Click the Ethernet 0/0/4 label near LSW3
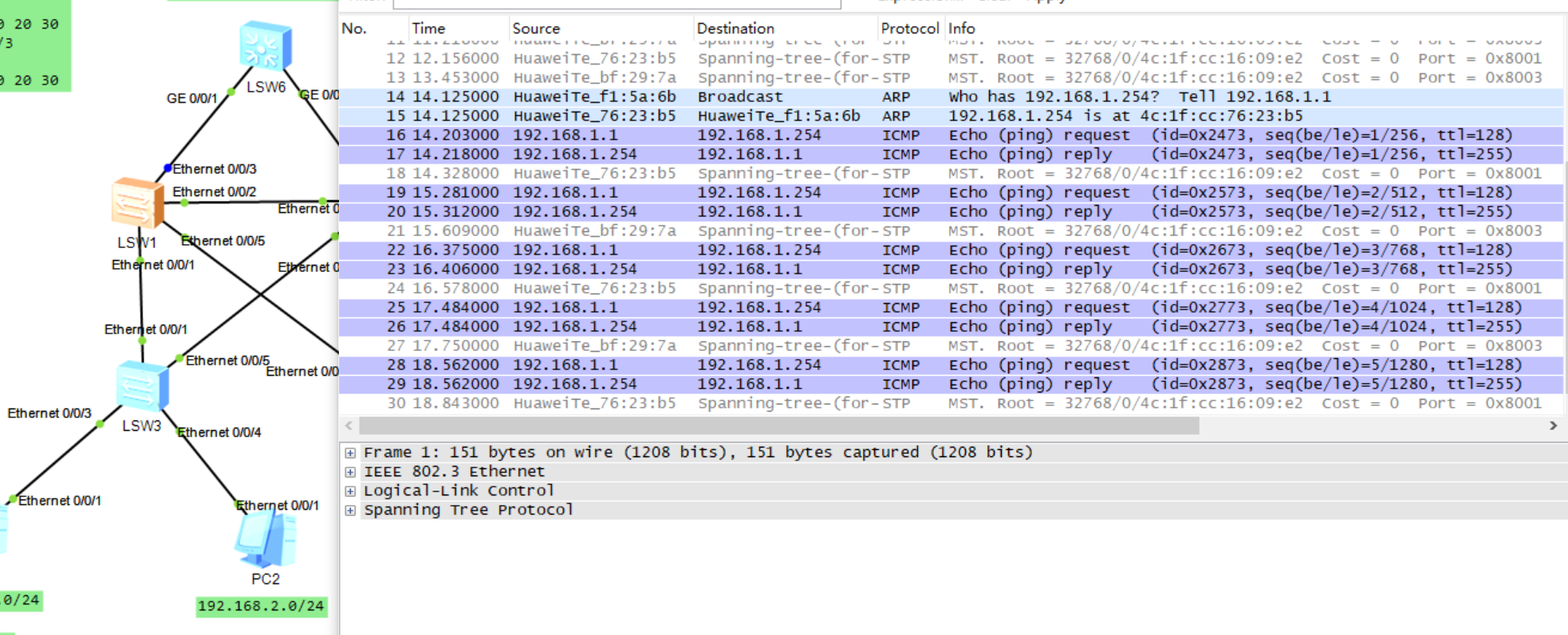 (x=219, y=432)
